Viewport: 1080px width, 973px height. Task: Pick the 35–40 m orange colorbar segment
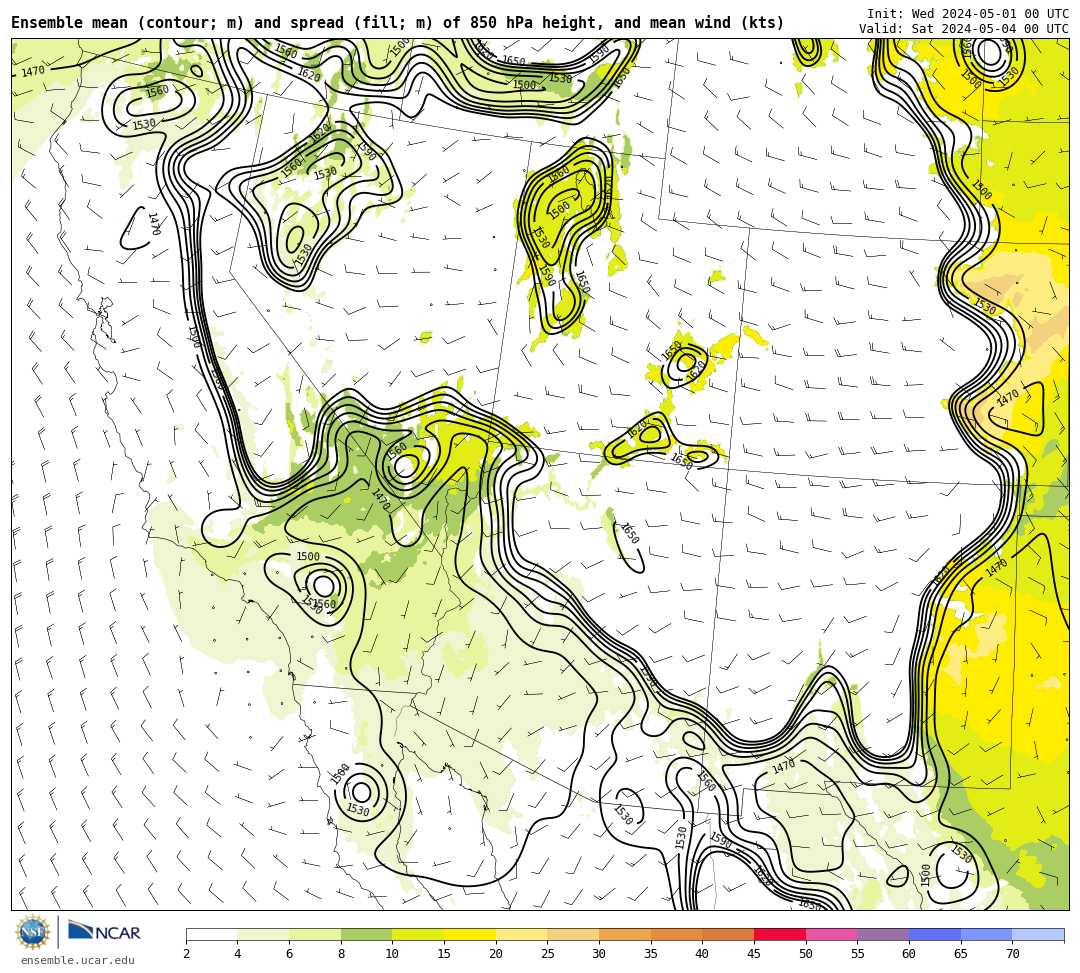click(x=676, y=934)
